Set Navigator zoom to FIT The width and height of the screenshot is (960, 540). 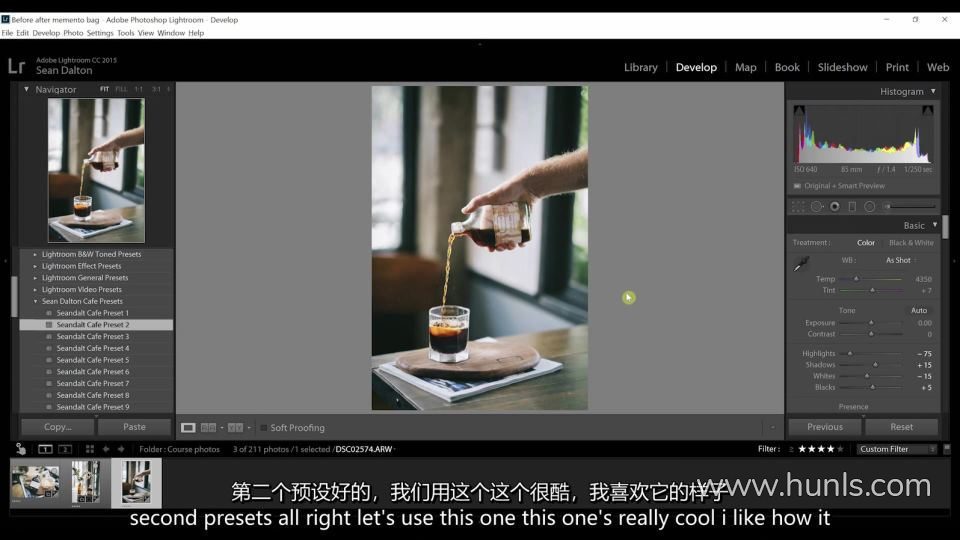(x=105, y=89)
